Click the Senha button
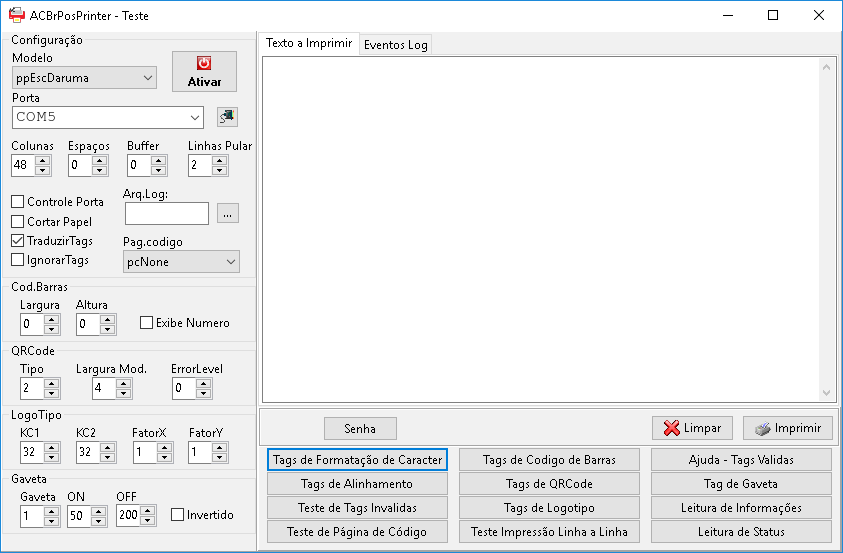This screenshot has height=553, width=843. point(360,428)
